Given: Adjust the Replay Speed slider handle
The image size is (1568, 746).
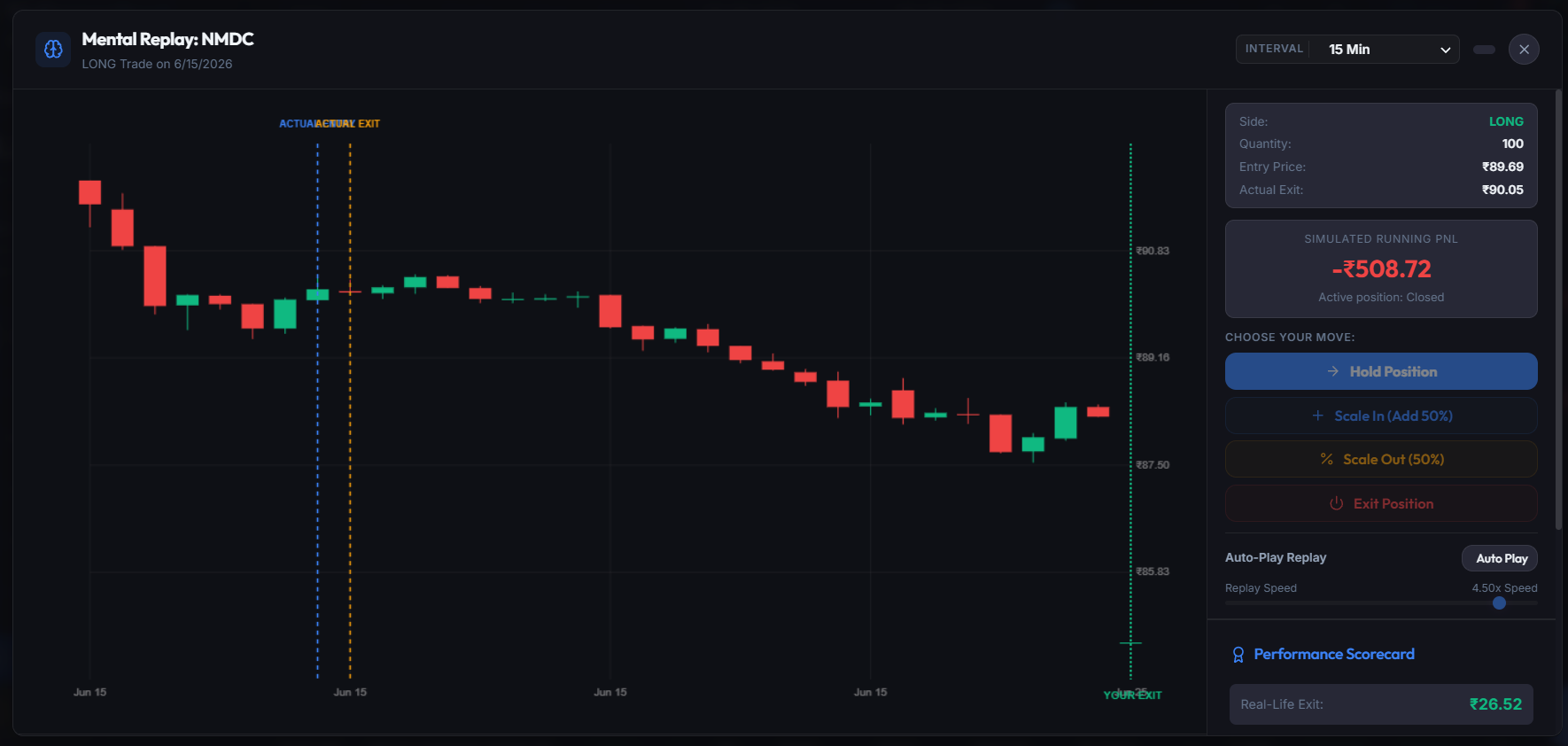Looking at the screenshot, I should [1499, 602].
